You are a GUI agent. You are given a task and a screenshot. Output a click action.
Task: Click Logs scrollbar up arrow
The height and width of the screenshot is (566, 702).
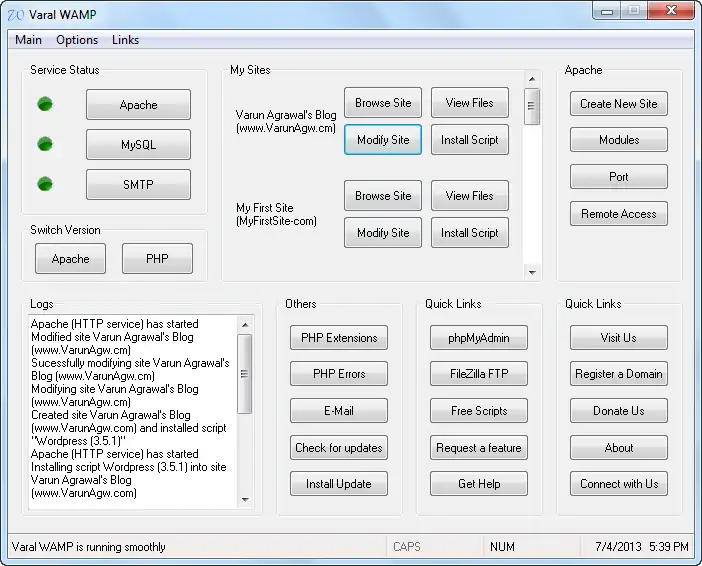(x=245, y=325)
